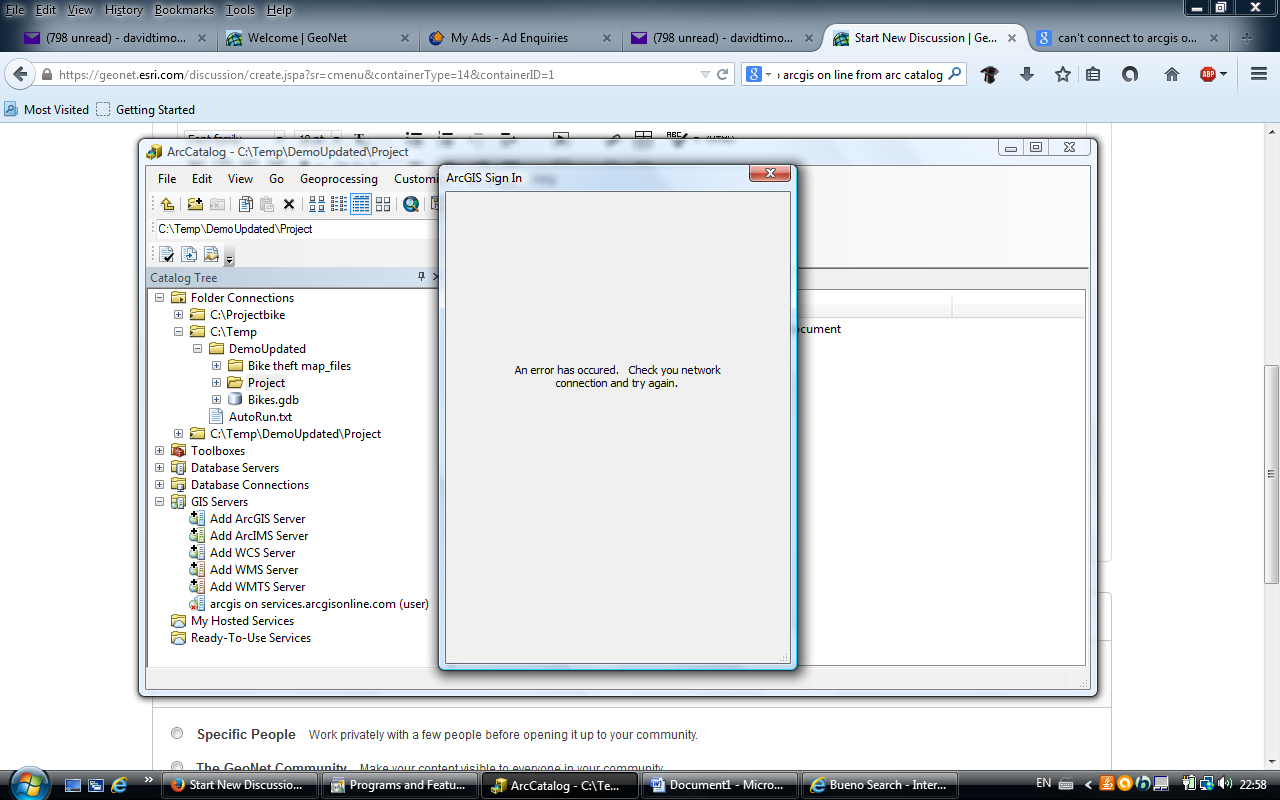This screenshot has height=800, width=1280.
Task: Open Document1 Microsoft Word taskbar button
Action: [721, 785]
